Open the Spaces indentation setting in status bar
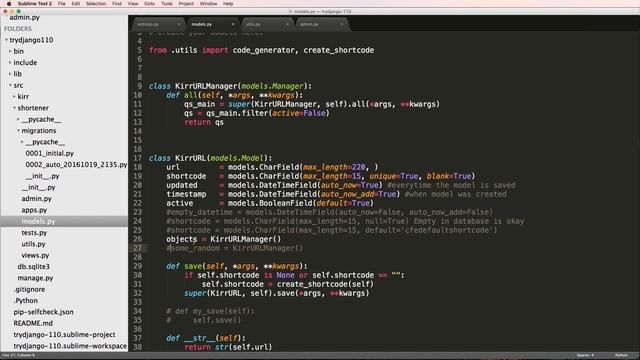The image size is (640, 360). pos(585,356)
